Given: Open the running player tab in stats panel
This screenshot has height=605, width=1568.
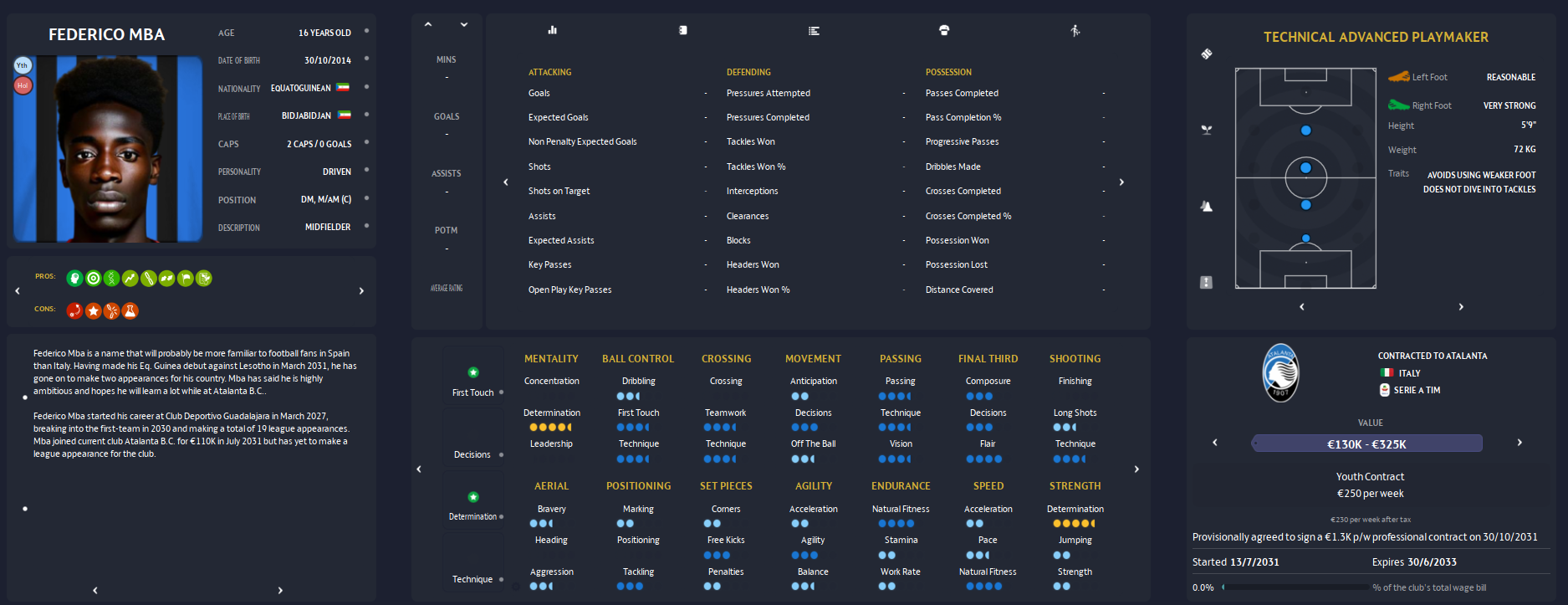Looking at the screenshot, I should coord(1075,31).
